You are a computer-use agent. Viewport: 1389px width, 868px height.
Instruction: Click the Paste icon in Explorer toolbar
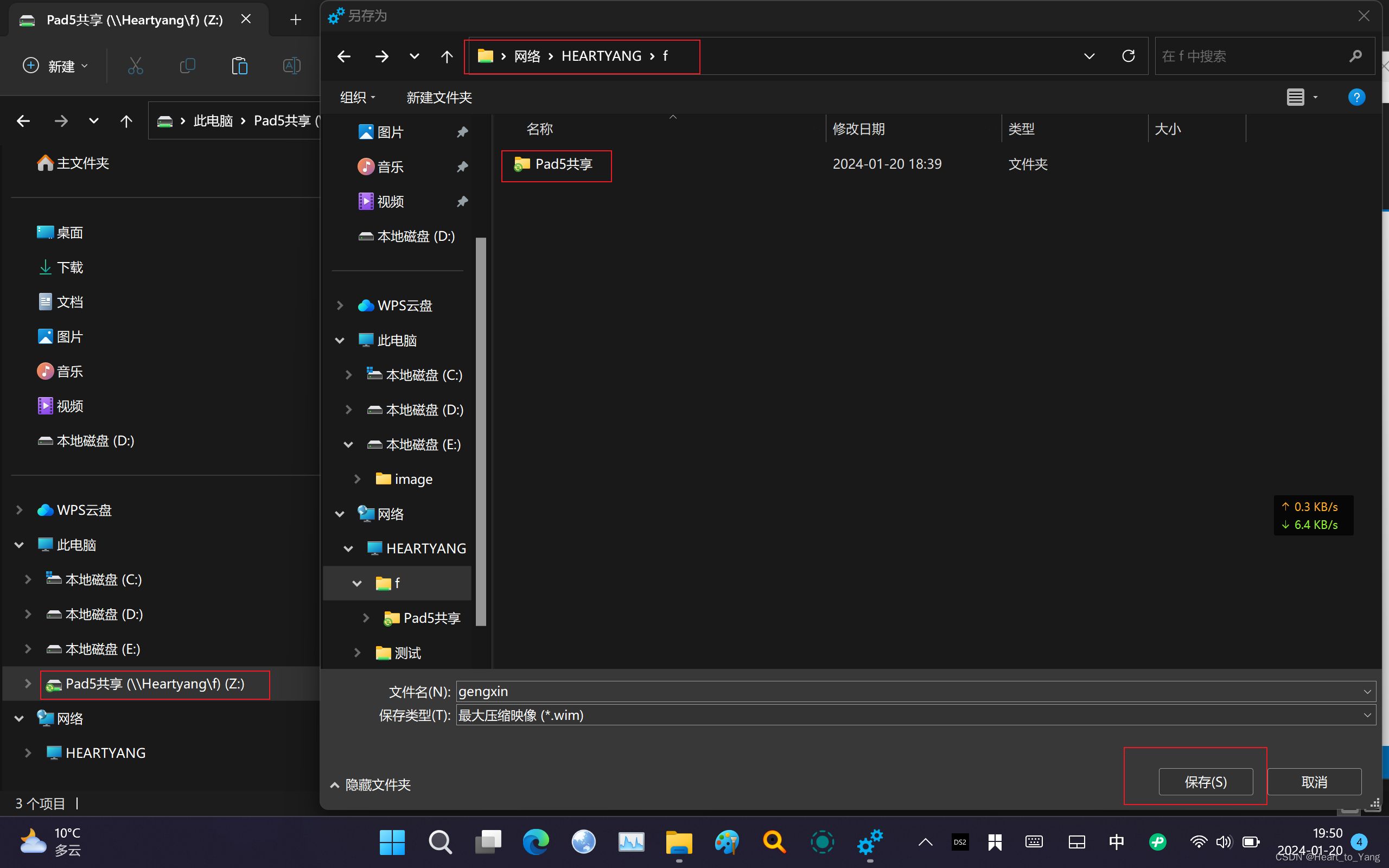tap(239, 66)
